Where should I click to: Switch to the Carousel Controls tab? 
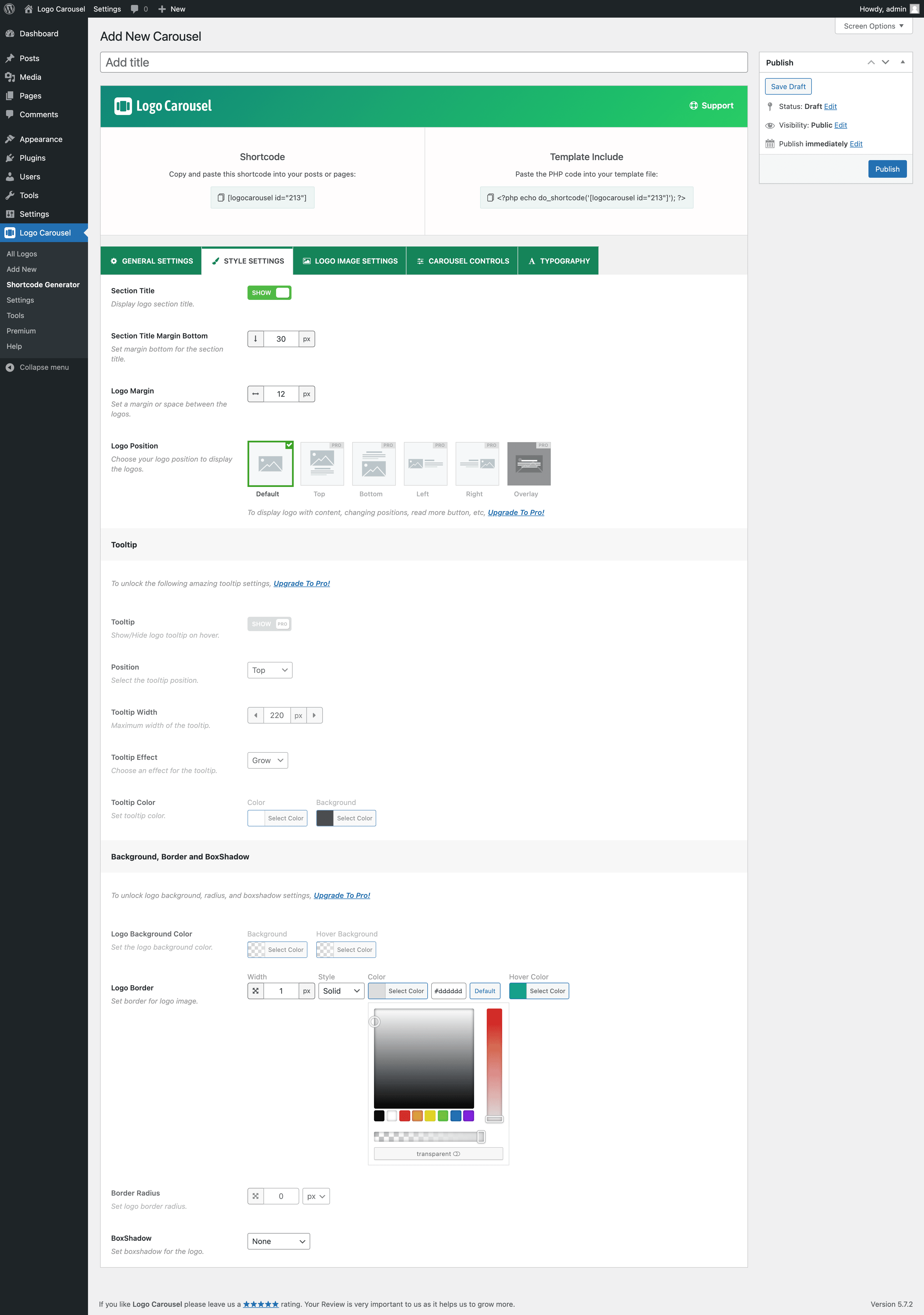point(462,261)
